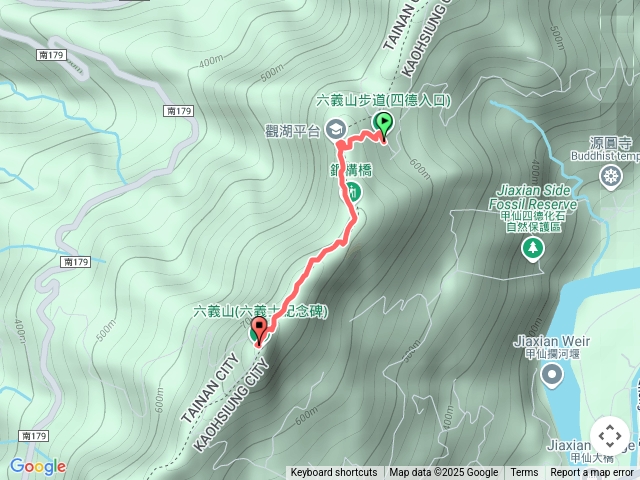Image resolution: width=640 pixels, height=480 pixels.
Task: Open the Terms link
Action: [524, 473]
